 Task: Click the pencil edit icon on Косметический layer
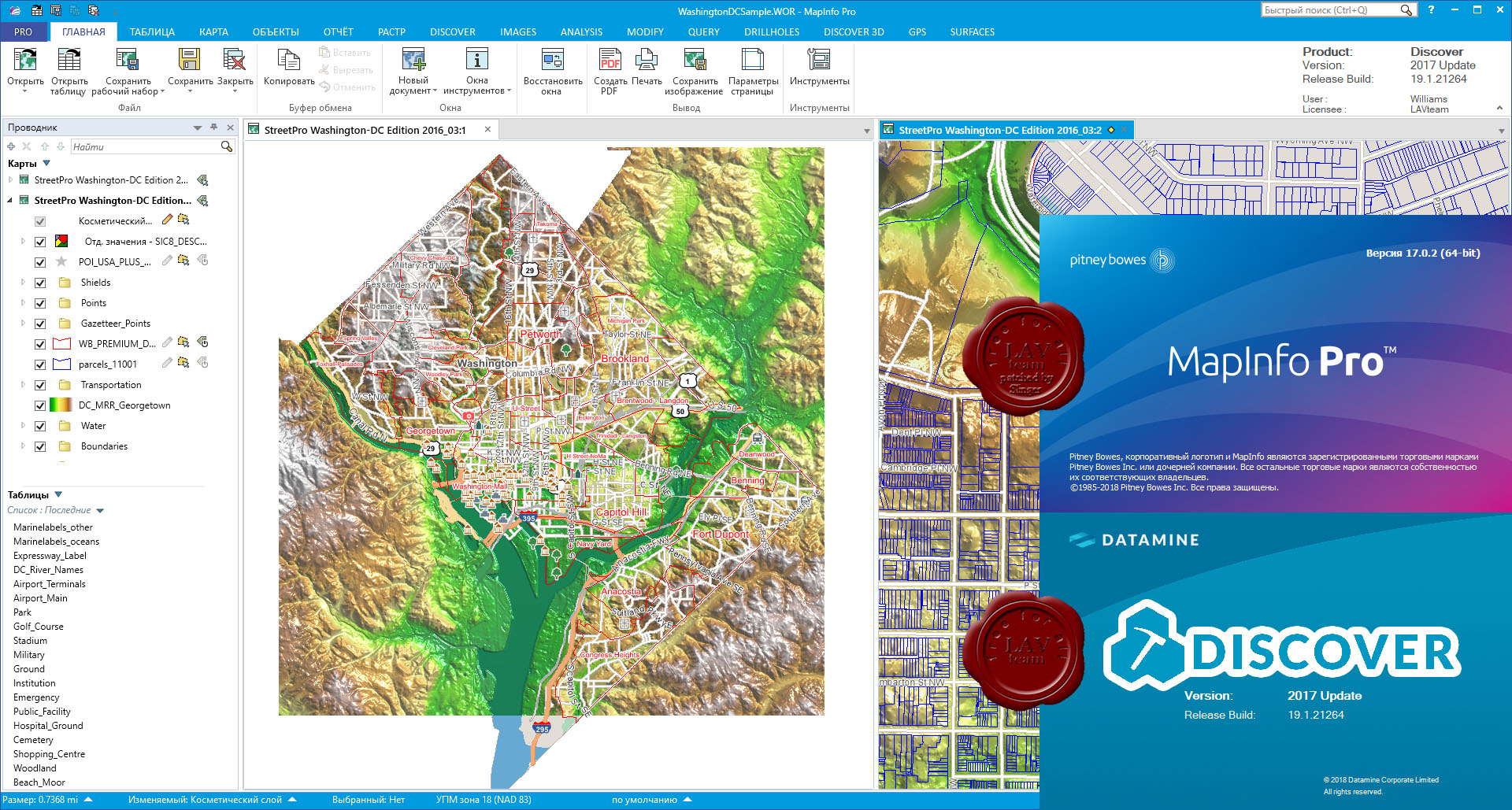tap(167, 220)
